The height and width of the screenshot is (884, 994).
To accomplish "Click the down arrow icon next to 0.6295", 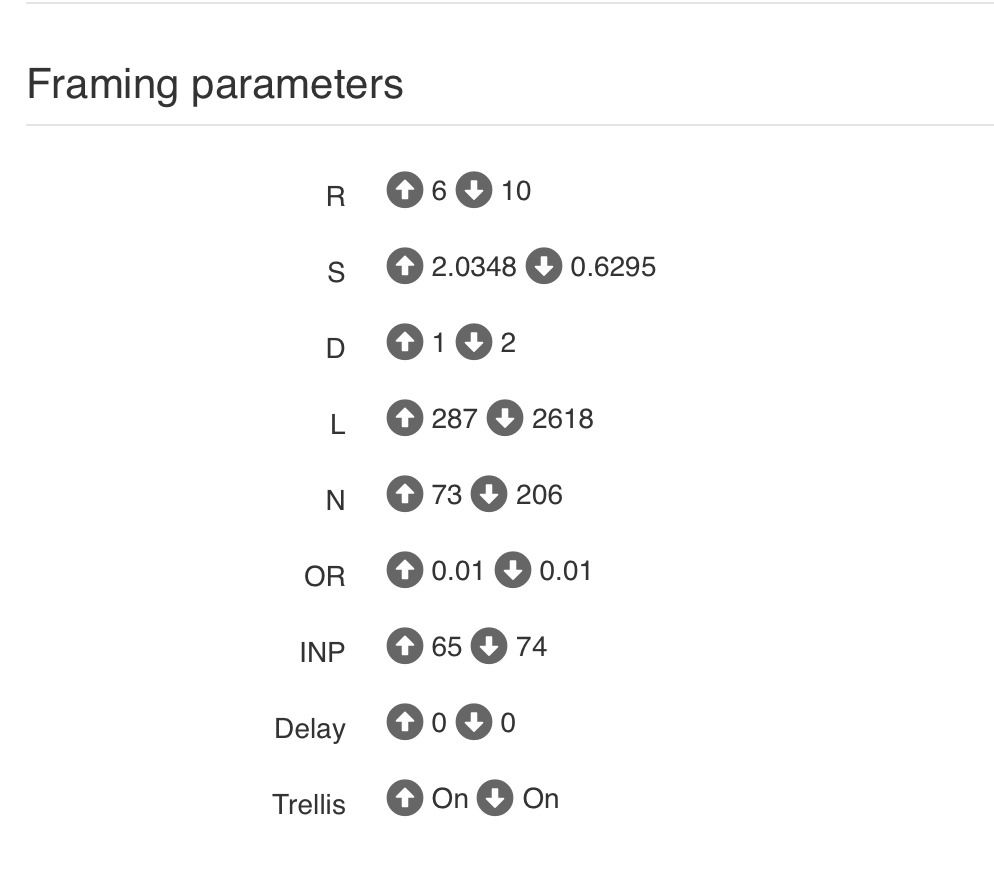I will click(544, 266).
